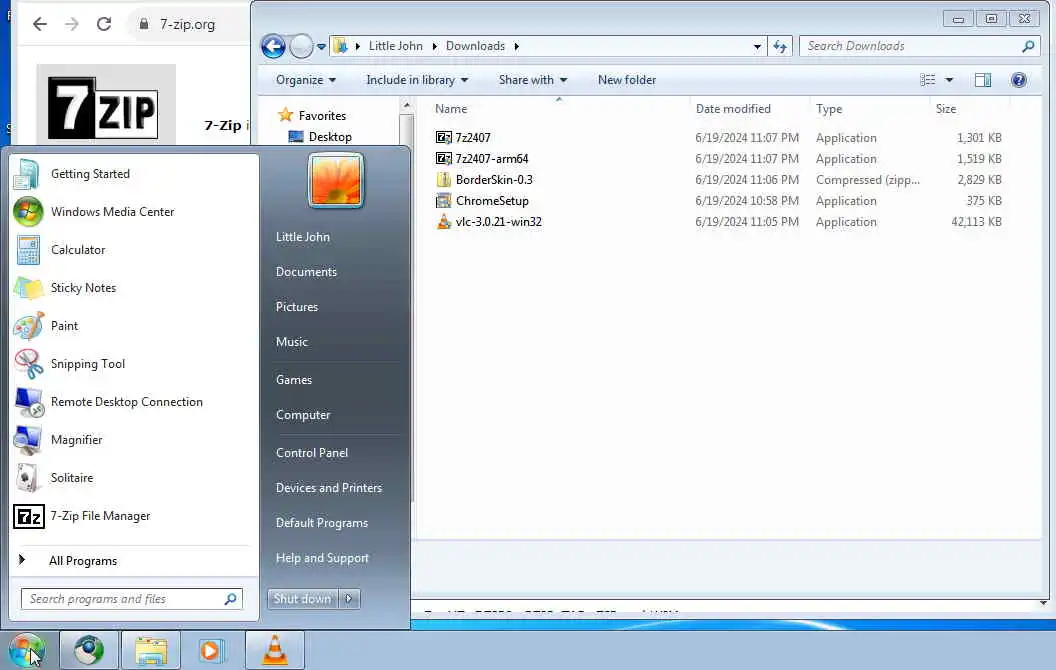Open Control Panel from Start menu

(312, 453)
